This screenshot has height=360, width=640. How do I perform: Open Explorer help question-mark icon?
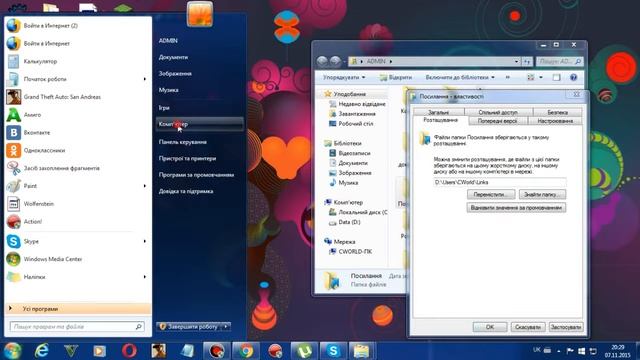(573, 77)
